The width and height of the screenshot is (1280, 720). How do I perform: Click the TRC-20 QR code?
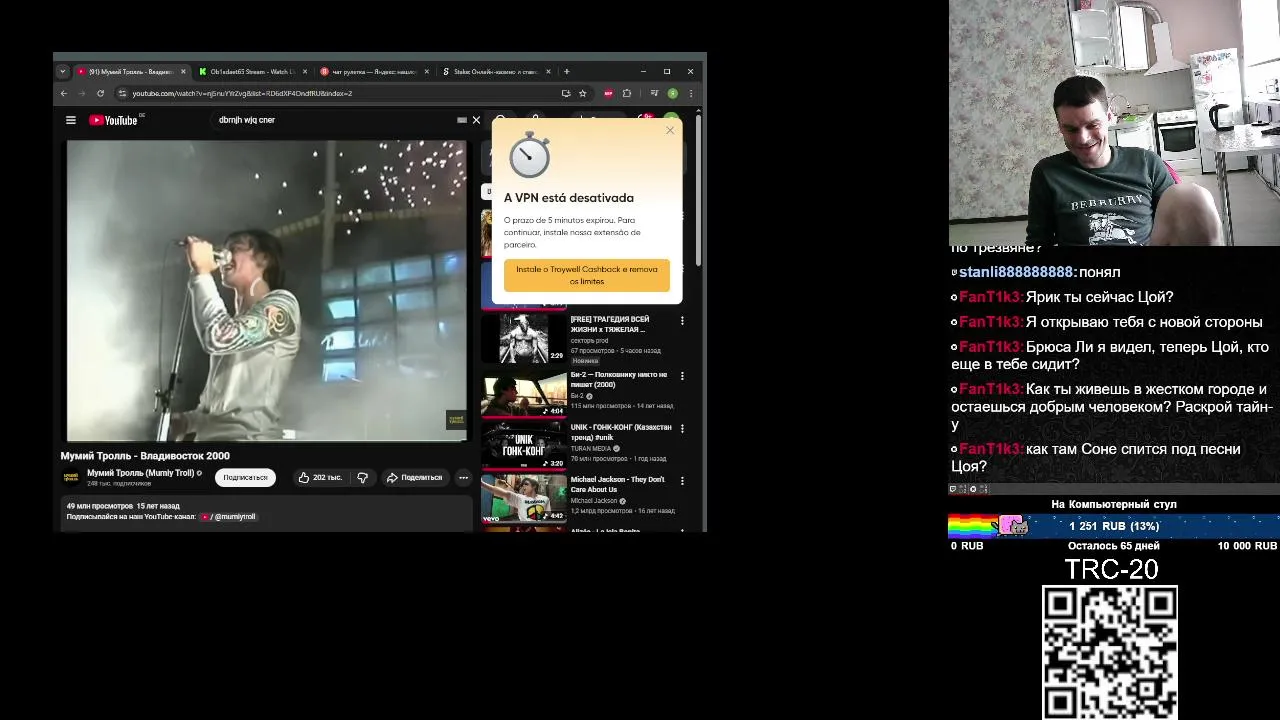pyautogui.click(x=1110, y=652)
